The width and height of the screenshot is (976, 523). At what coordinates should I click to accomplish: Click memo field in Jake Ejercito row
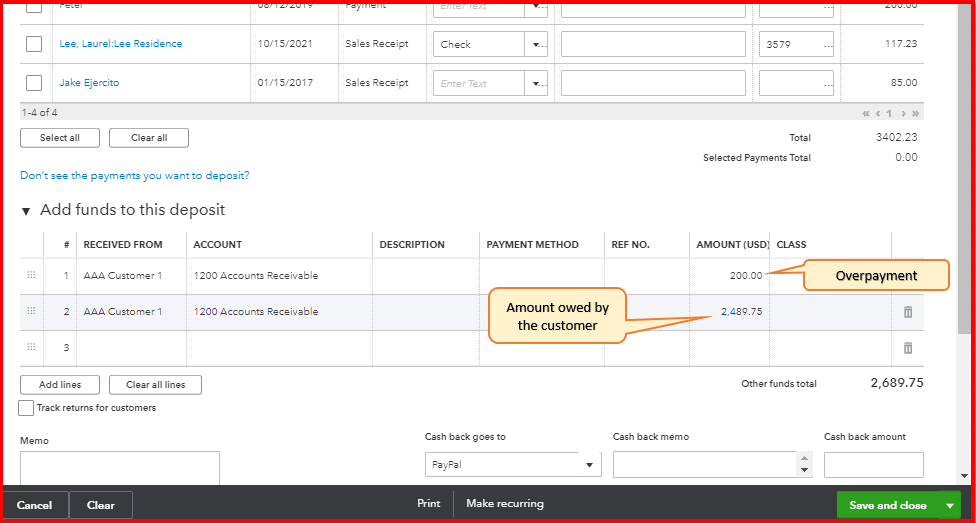[x=653, y=83]
